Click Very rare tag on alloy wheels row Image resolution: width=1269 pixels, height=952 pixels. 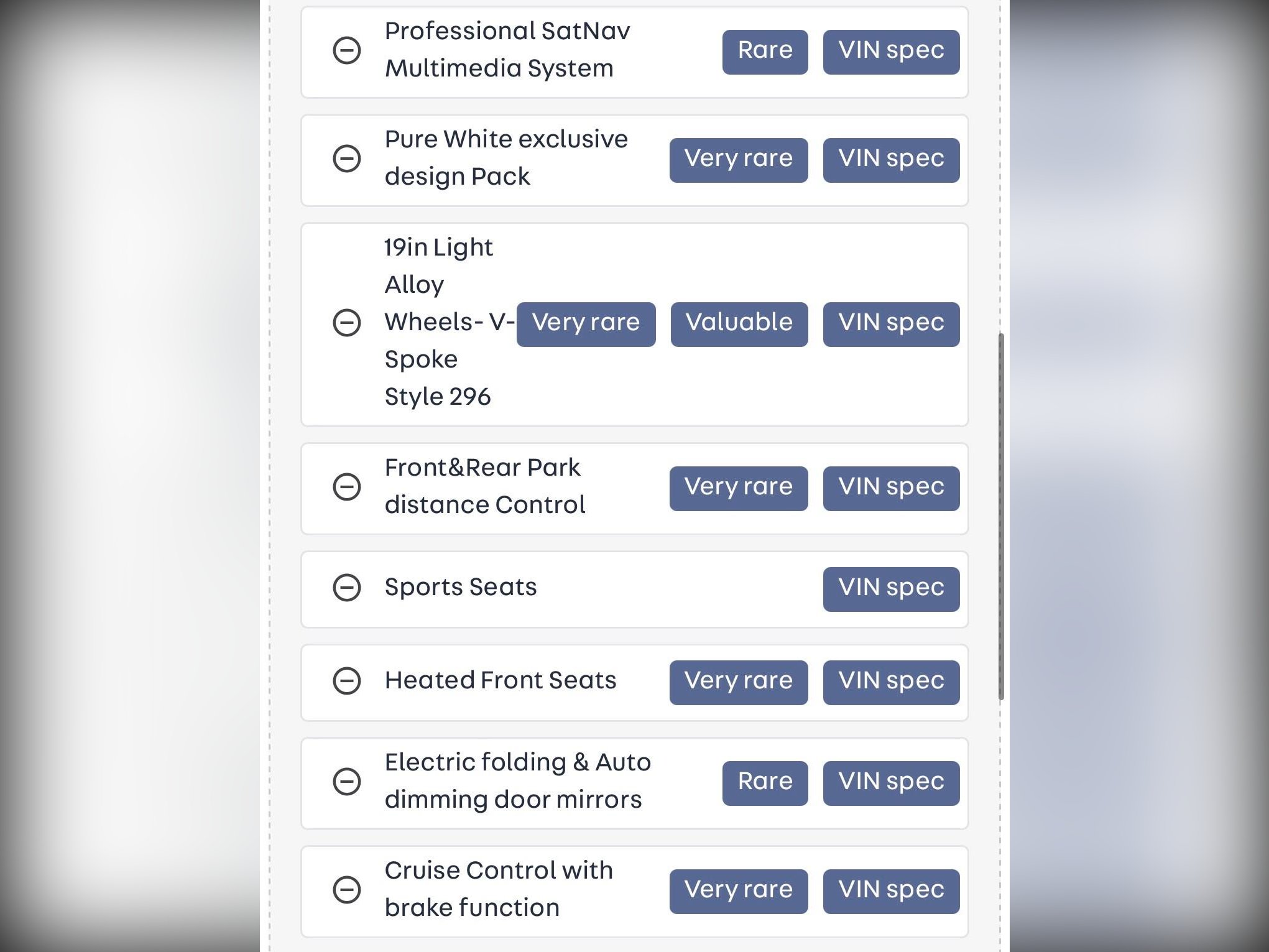pyautogui.click(x=586, y=324)
